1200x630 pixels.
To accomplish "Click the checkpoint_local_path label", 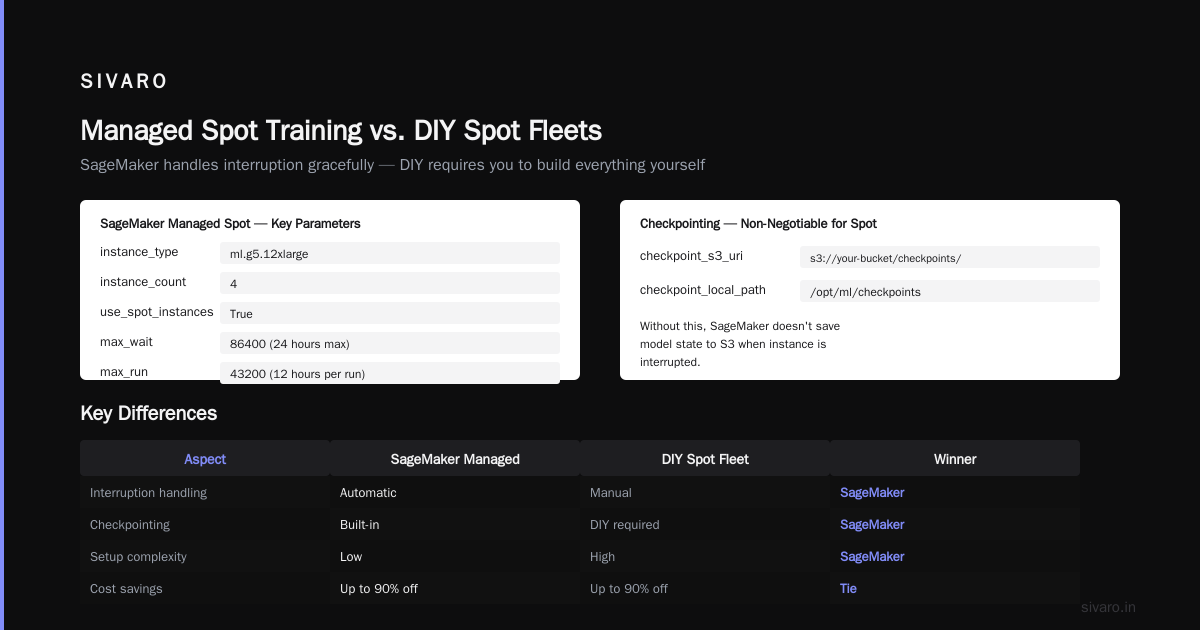I will click(703, 290).
